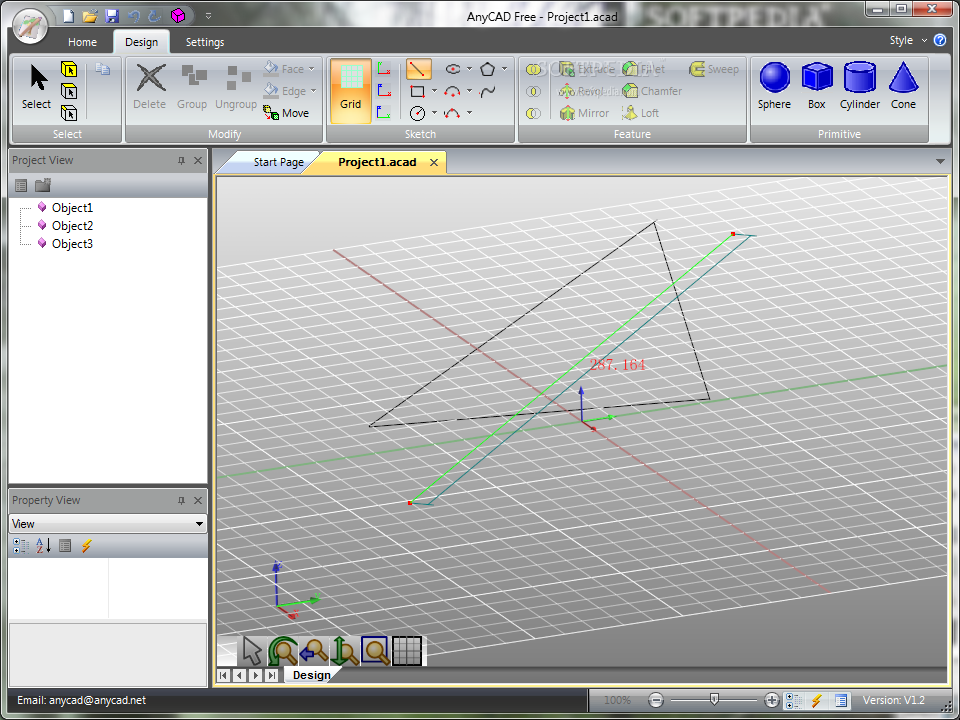
Task: Click the rotate view magnifier icon
Action: click(282, 650)
